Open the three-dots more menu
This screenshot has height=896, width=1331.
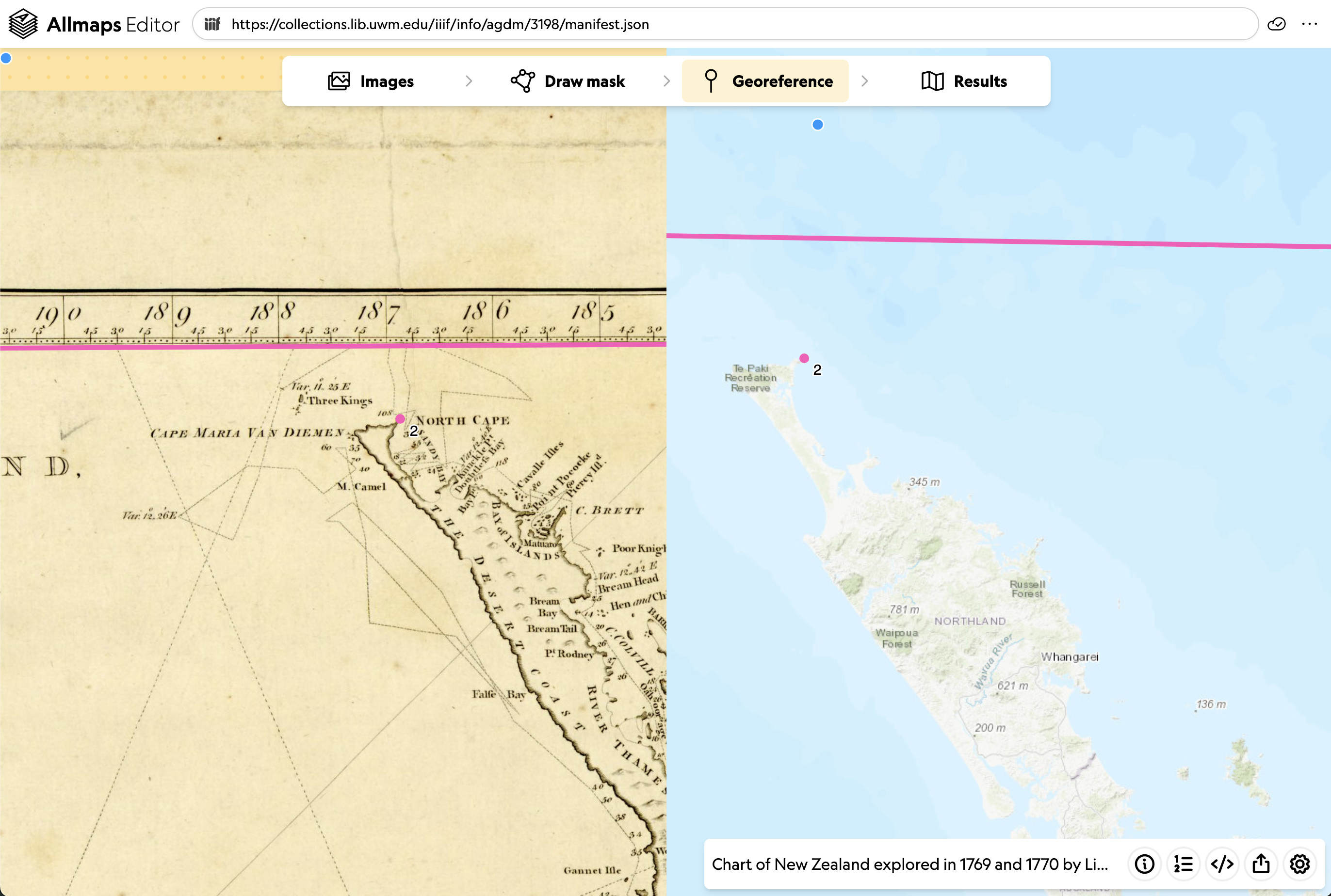point(1309,24)
